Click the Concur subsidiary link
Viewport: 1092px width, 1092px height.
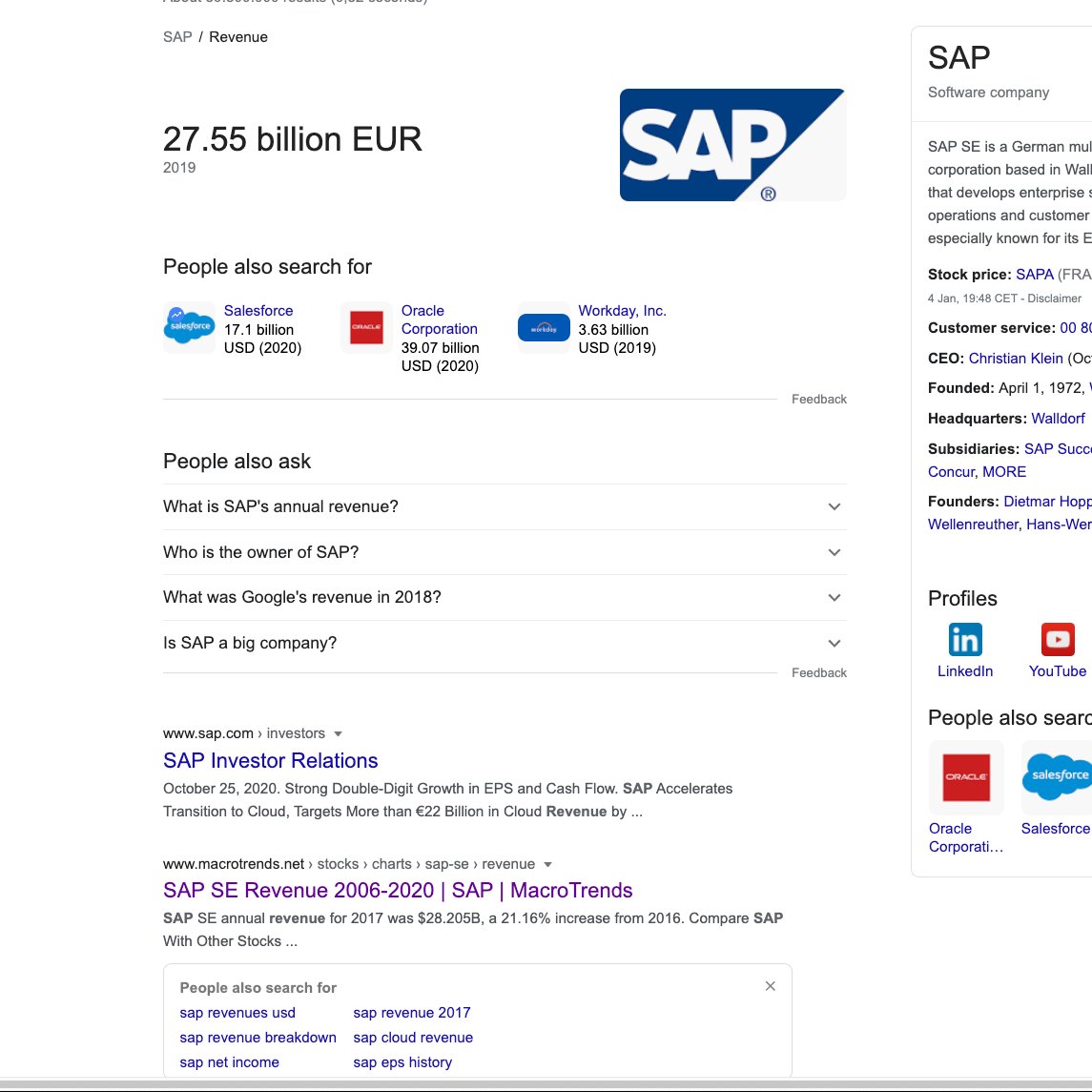951,471
